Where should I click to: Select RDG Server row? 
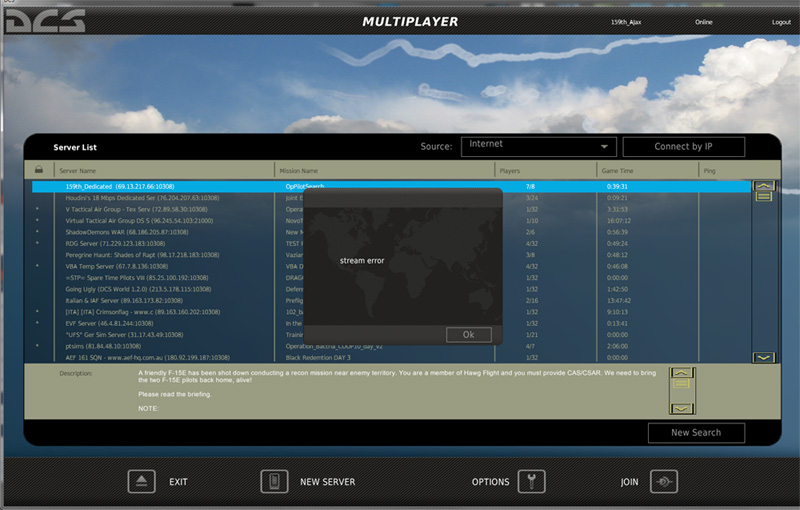pyautogui.click(x=391, y=243)
